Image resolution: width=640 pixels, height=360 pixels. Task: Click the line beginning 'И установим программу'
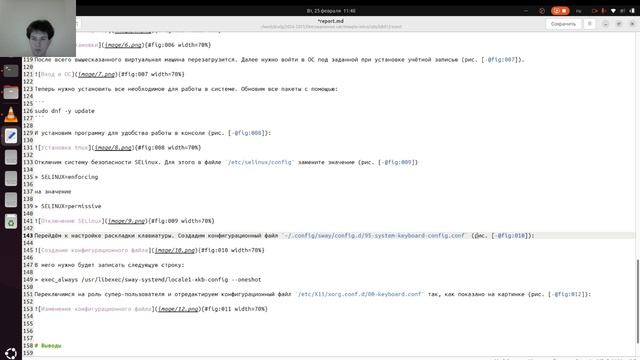[153, 133]
